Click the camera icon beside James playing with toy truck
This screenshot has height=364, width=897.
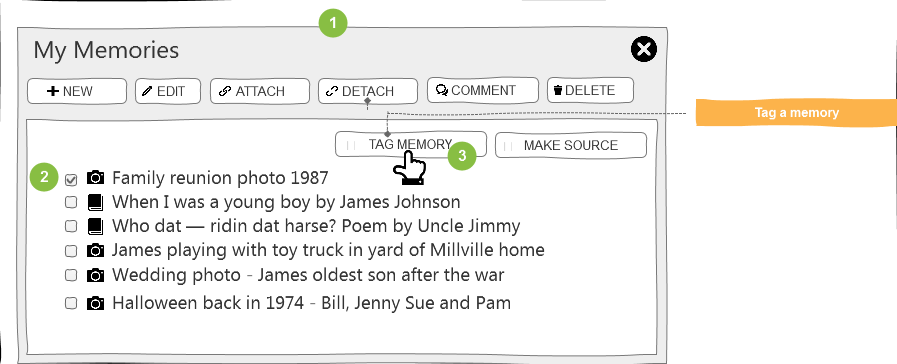tap(96, 251)
